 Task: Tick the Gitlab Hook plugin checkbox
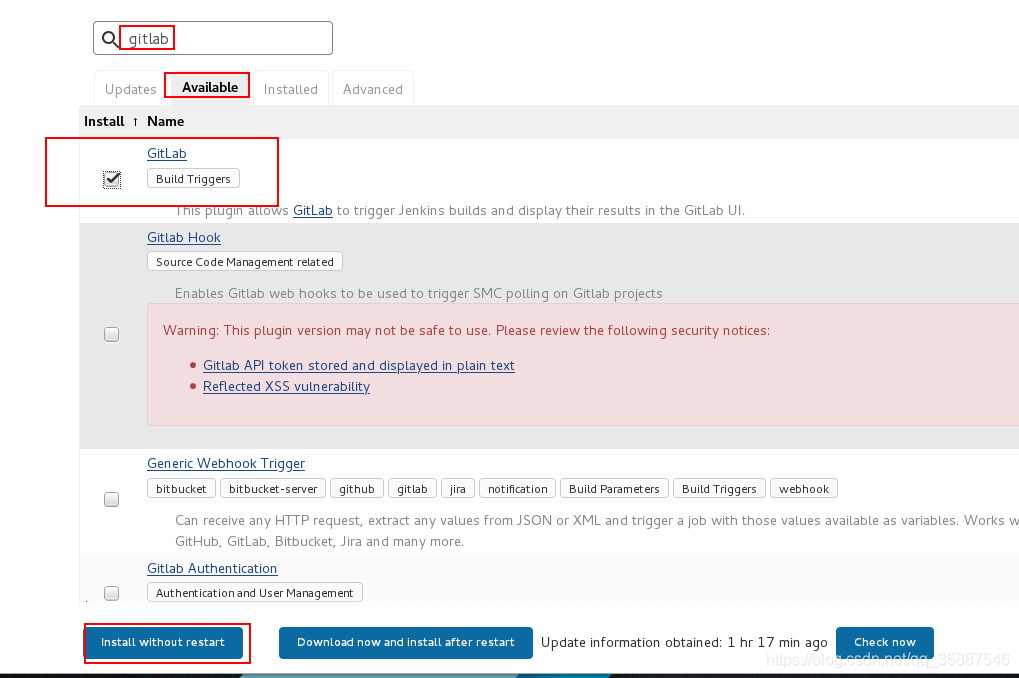112,334
